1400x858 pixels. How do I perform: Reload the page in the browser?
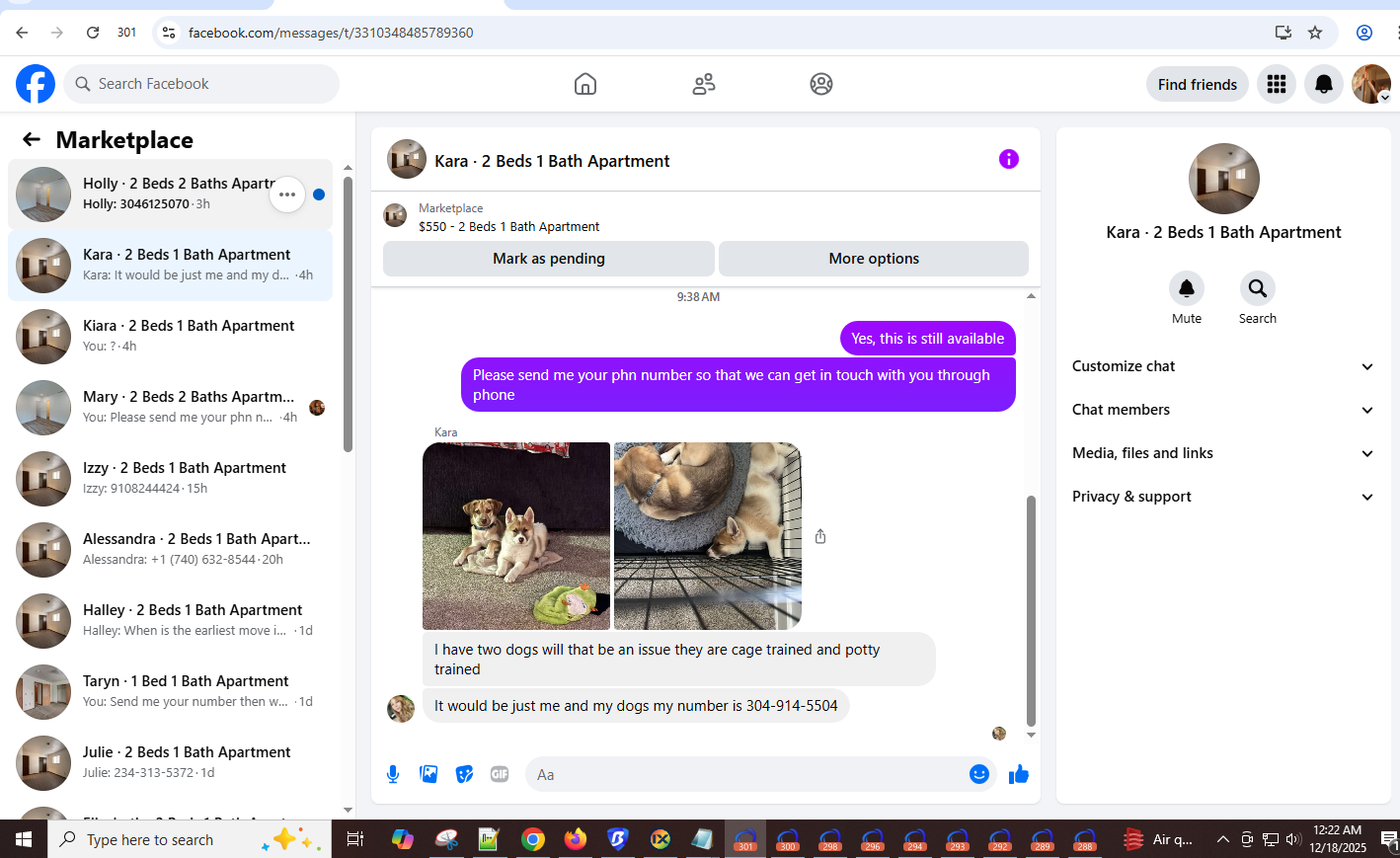pos(93,33)
